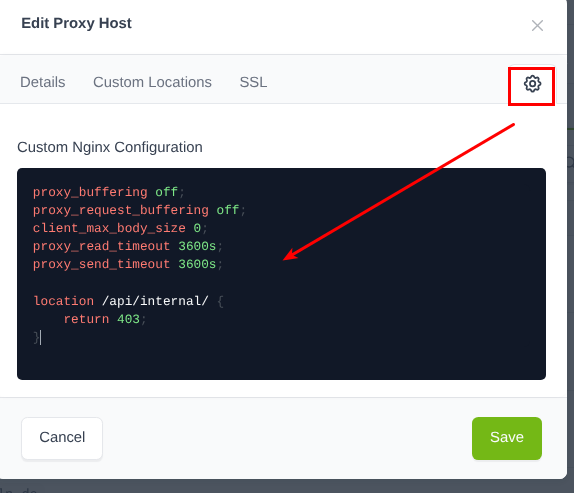Click the proxy_send_timeout directive word
Image resolution: width=574 pixels, height=493 pixels.
(x=101, y=264)
